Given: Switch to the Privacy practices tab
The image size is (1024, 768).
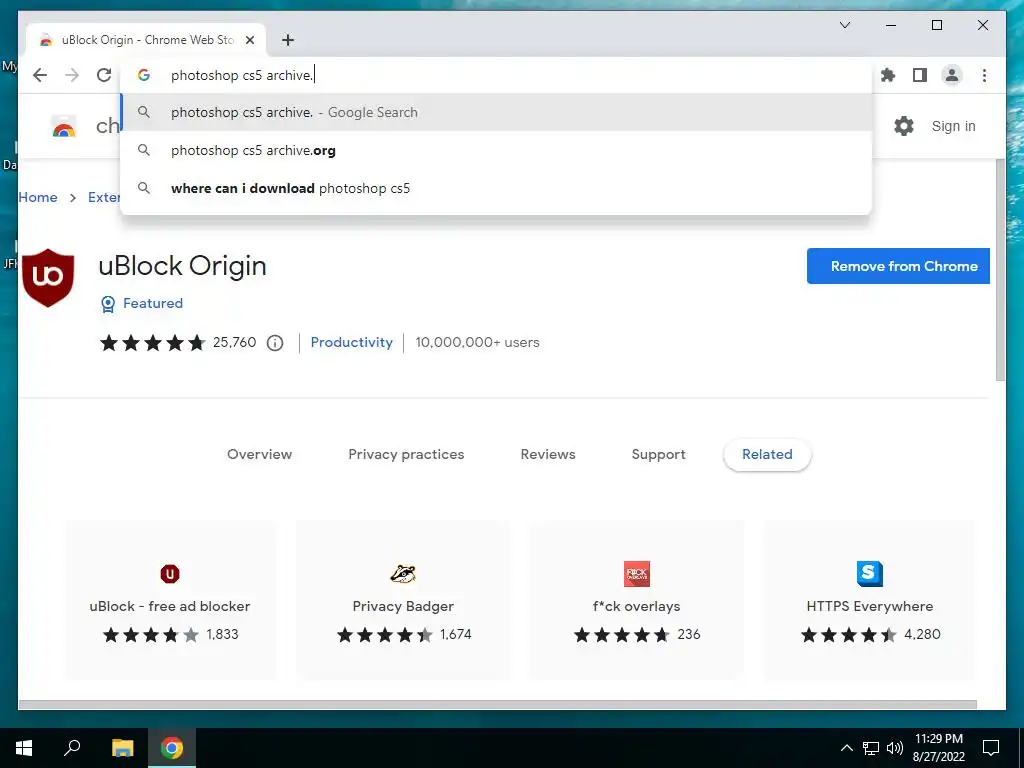Looking at the screenshot, I should [406, 455].
